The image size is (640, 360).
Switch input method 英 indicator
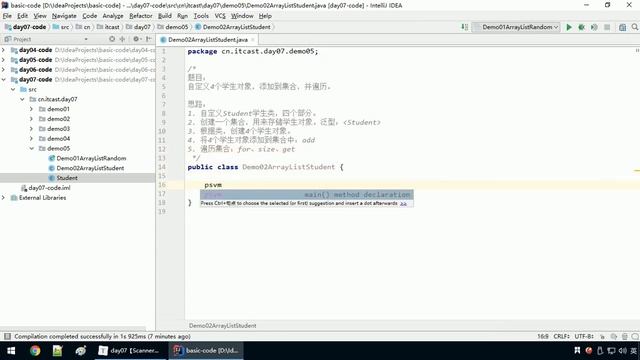[x=633, y=351]
